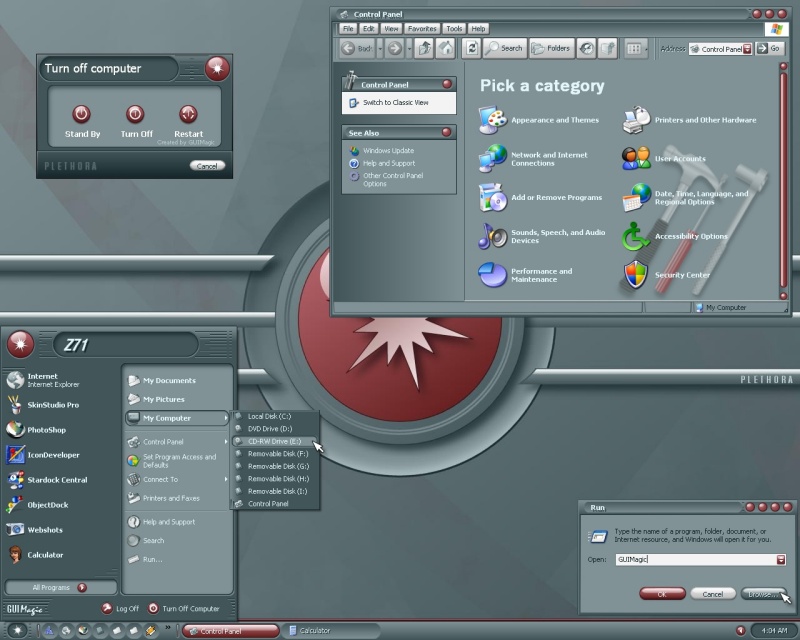The image size is (800, 640).
Task: Open the Favorites menu
Action: (x=422, y=29)
